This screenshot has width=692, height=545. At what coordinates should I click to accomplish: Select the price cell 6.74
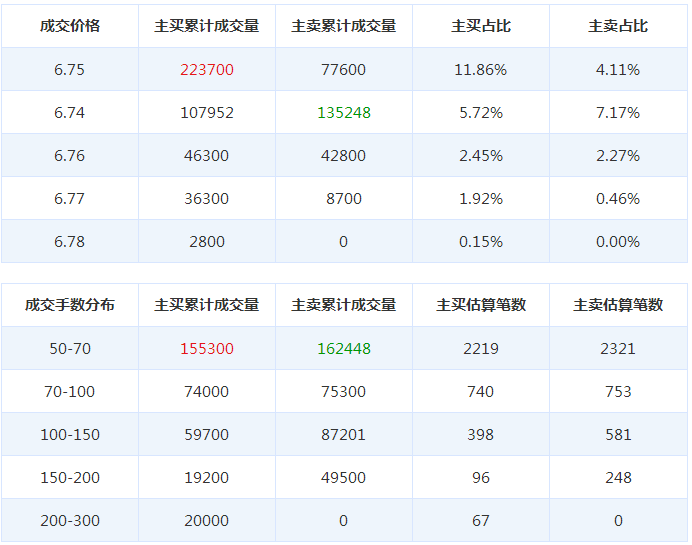(69, 113)
